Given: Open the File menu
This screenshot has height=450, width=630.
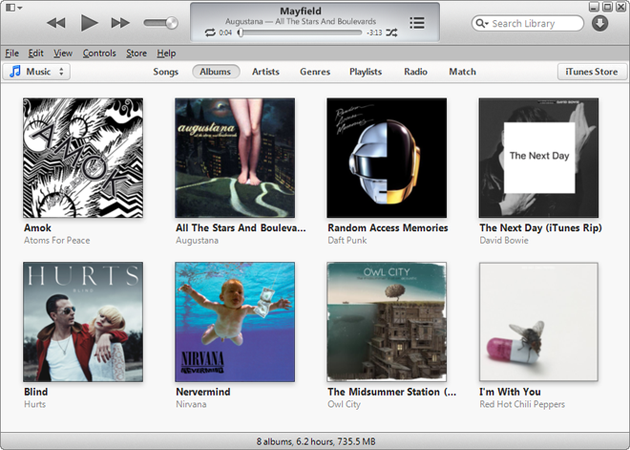Looking at the screenshot, I should [x=12, y=53].
